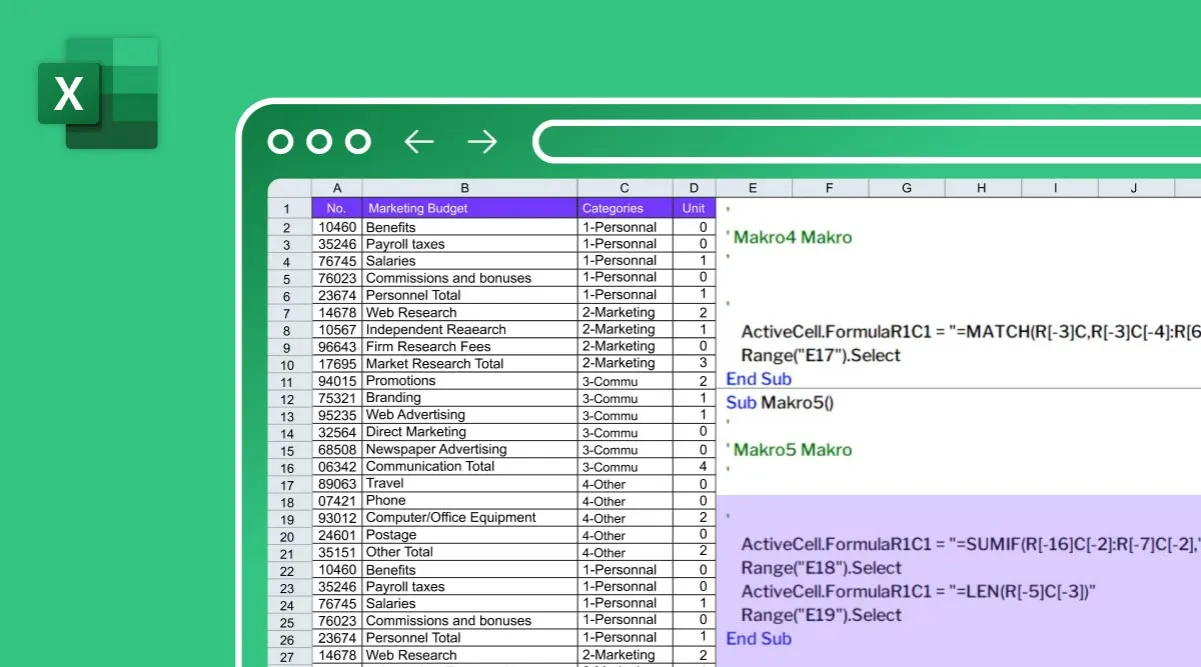1201x667 pixels.
Task: Click the empty address bar field
Action: click(868, 142)
